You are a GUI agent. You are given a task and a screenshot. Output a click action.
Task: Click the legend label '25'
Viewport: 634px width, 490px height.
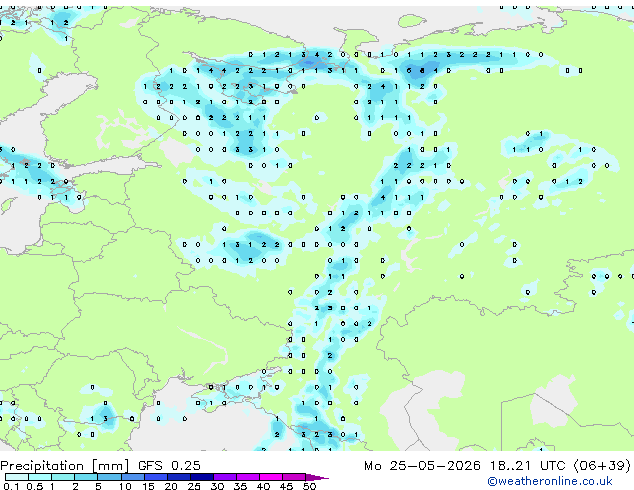click(x=194, y=486)
